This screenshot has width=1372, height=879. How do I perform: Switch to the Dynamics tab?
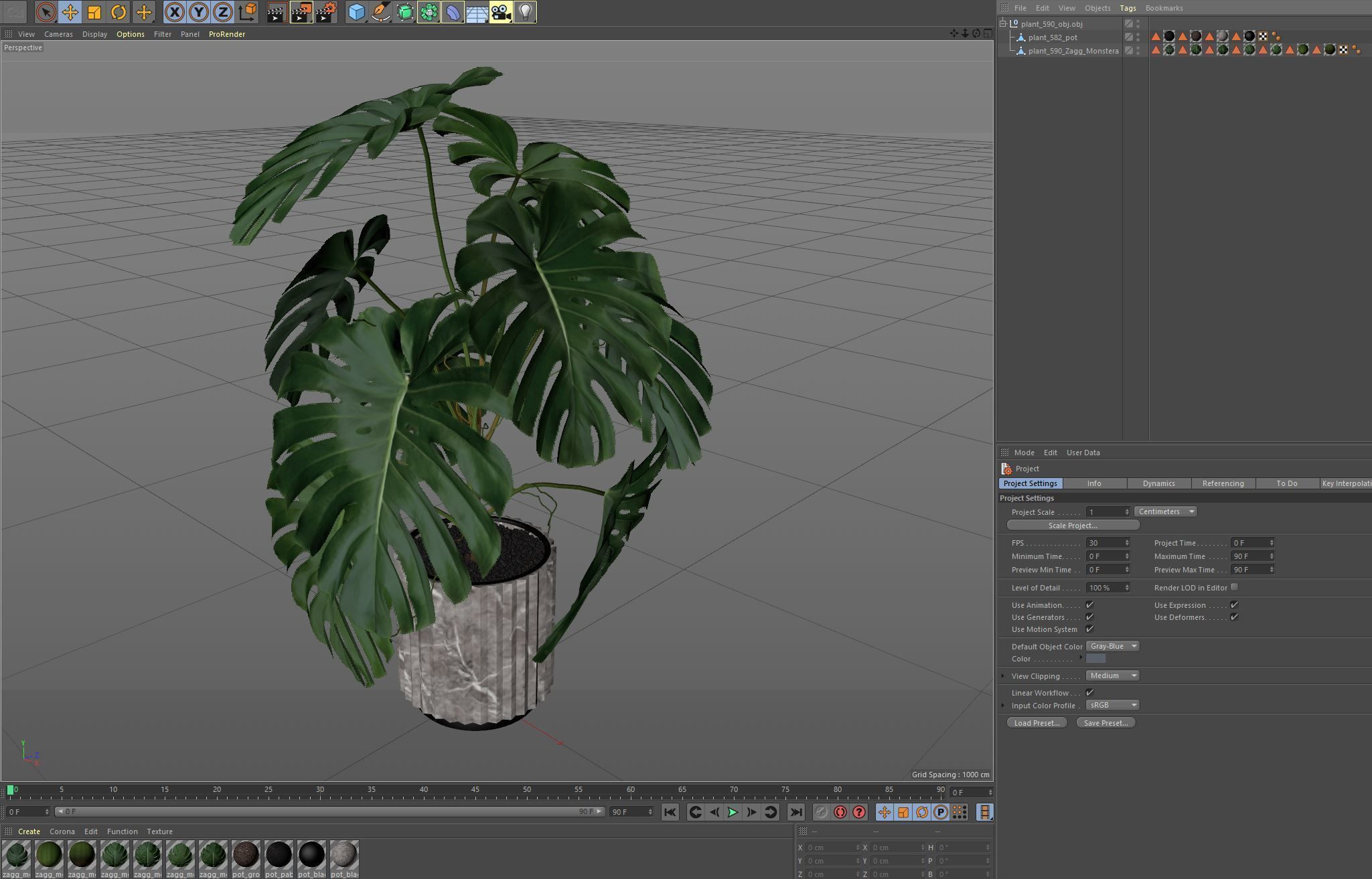tap(1158, 483)
